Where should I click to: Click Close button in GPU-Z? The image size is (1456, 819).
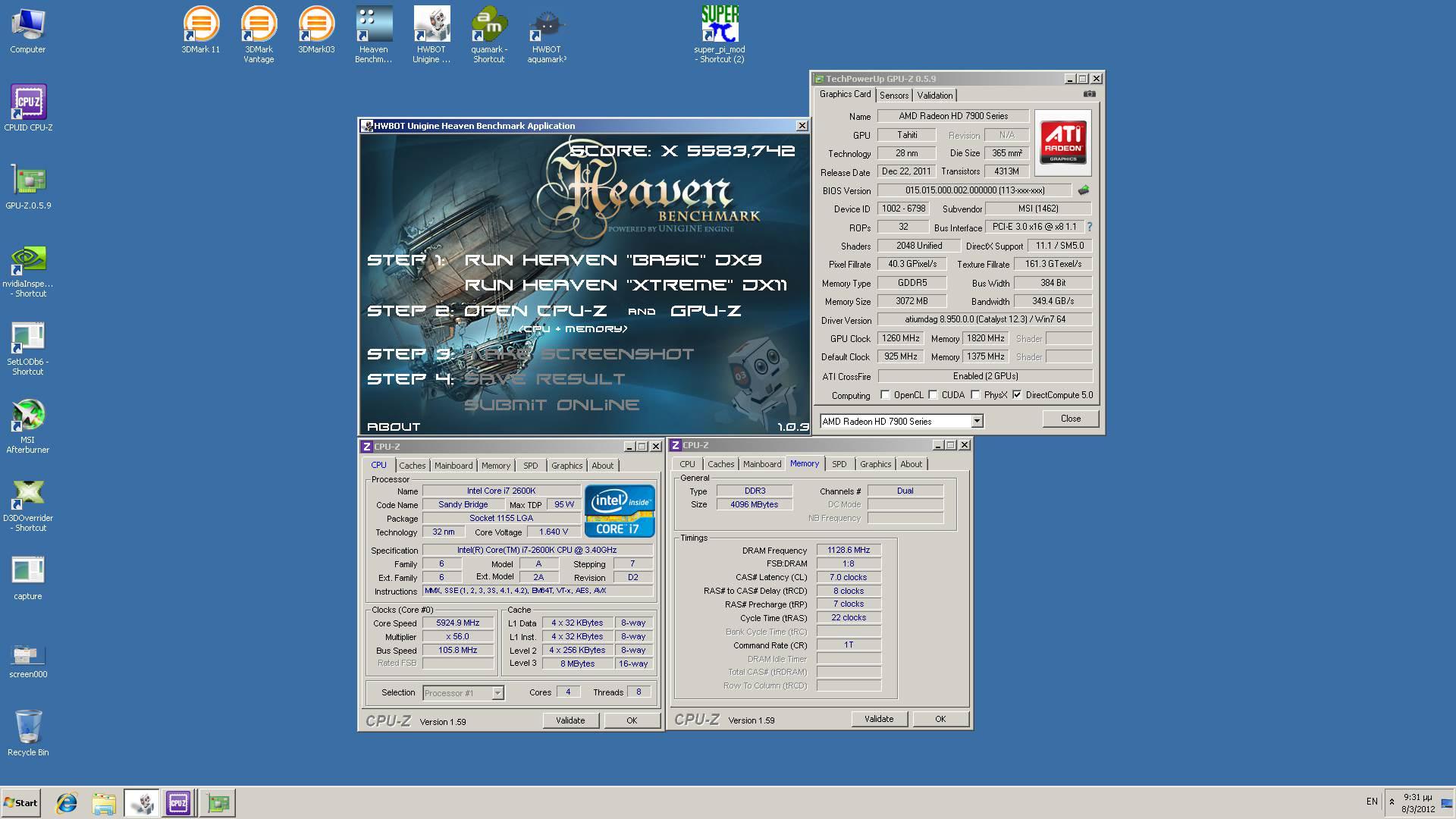pyautogui.click(x=1070, y=419)
